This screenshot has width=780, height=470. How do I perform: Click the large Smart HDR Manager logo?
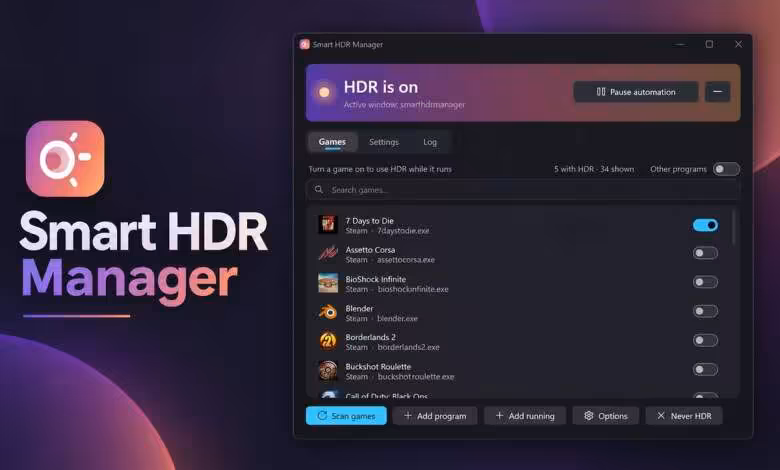pos(65,159)
